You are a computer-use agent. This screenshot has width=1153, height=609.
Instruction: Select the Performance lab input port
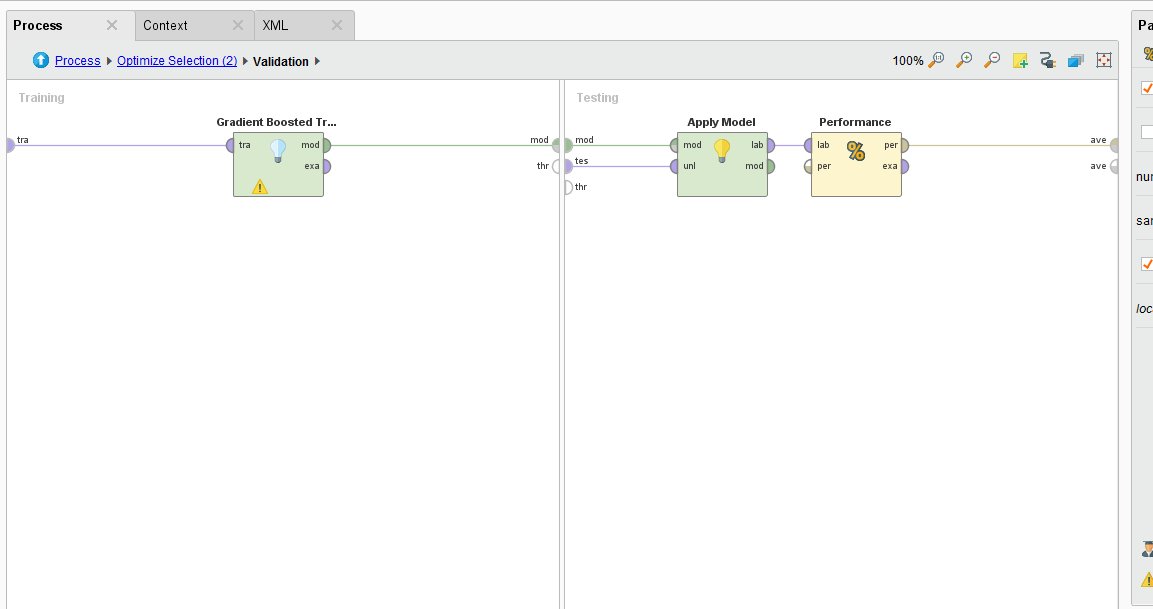pos(808,146)
